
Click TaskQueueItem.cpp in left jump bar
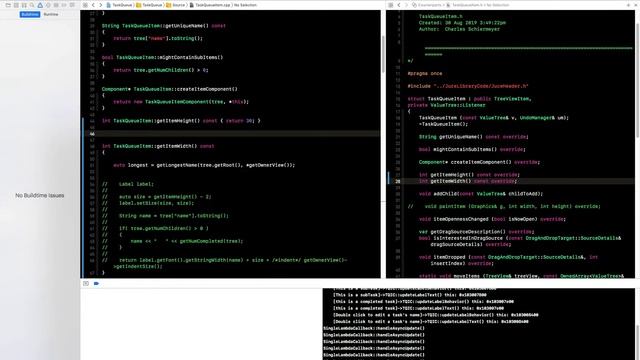[x=210, y=5]
